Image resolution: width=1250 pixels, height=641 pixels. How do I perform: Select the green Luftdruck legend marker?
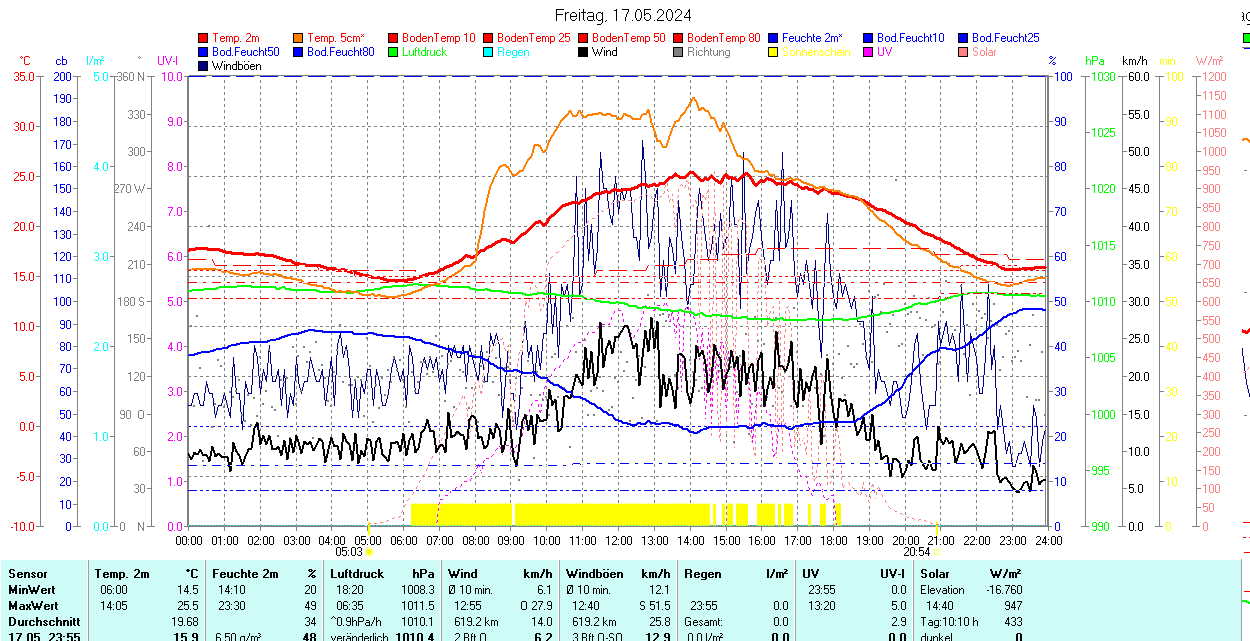(394, 52)
